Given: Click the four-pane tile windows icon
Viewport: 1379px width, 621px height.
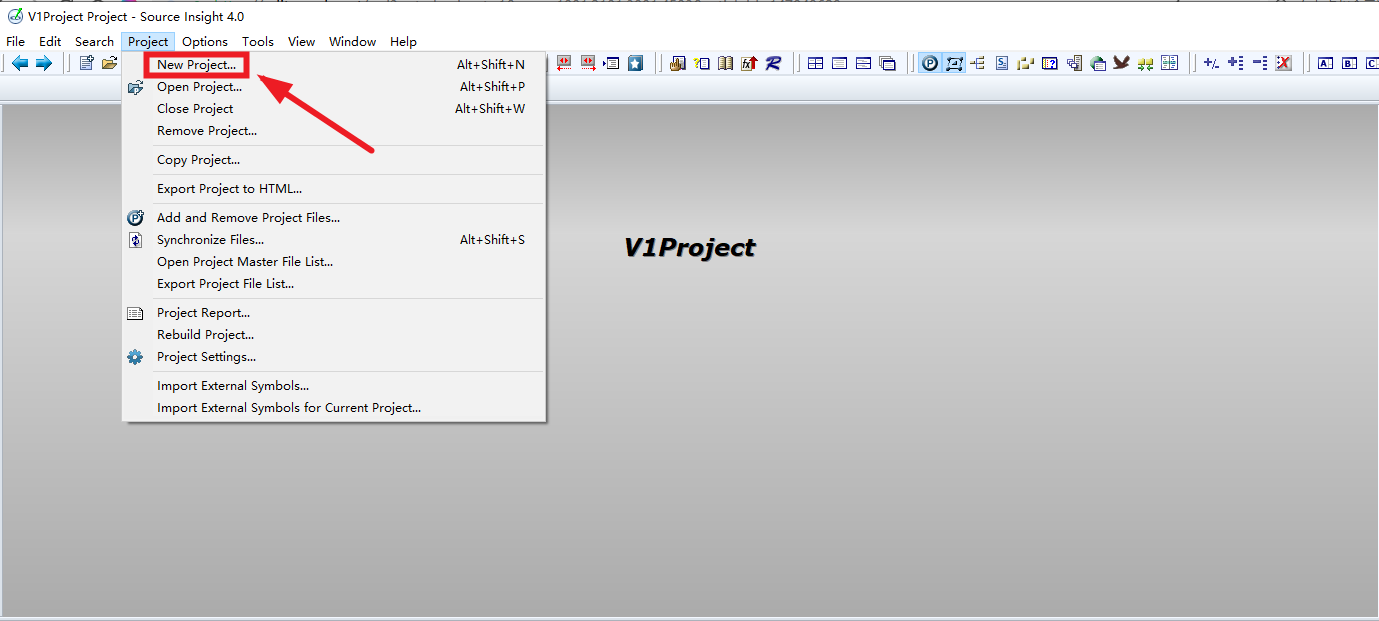Looking at the screenshot, I should click(x=816, y=63).
